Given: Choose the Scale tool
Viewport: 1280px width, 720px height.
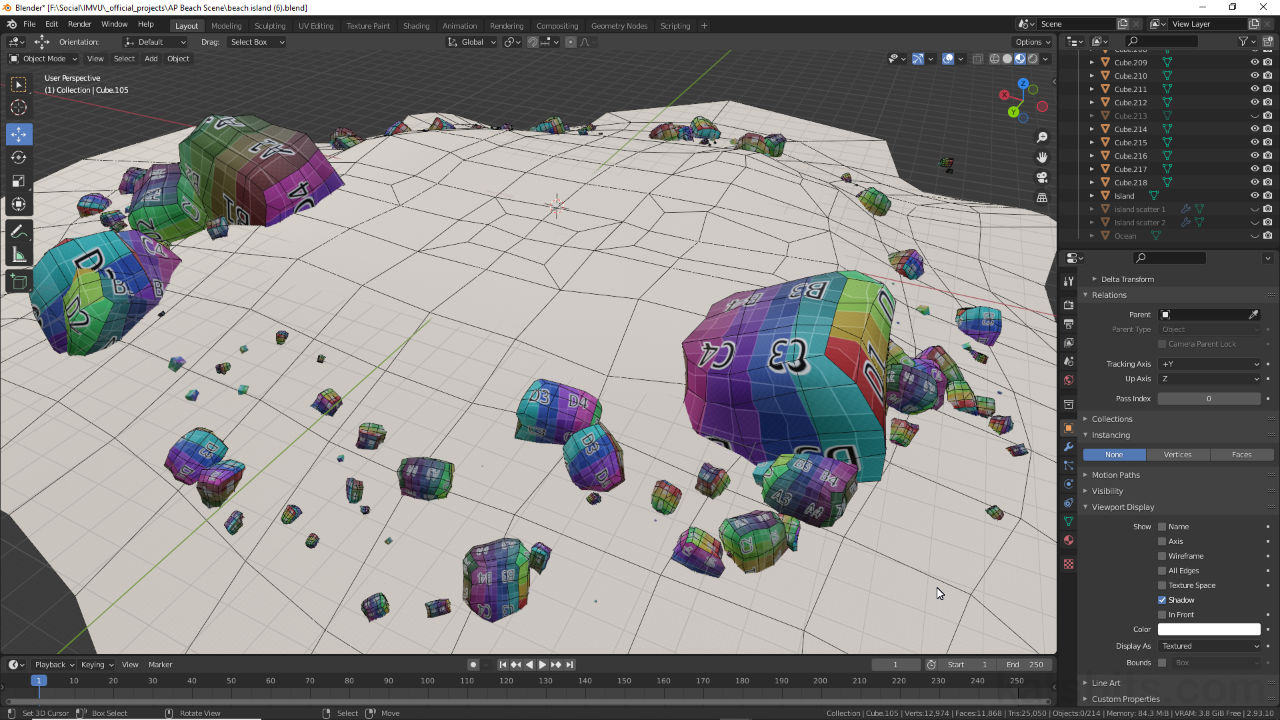Looking at the screenshot, I should 19,181.
